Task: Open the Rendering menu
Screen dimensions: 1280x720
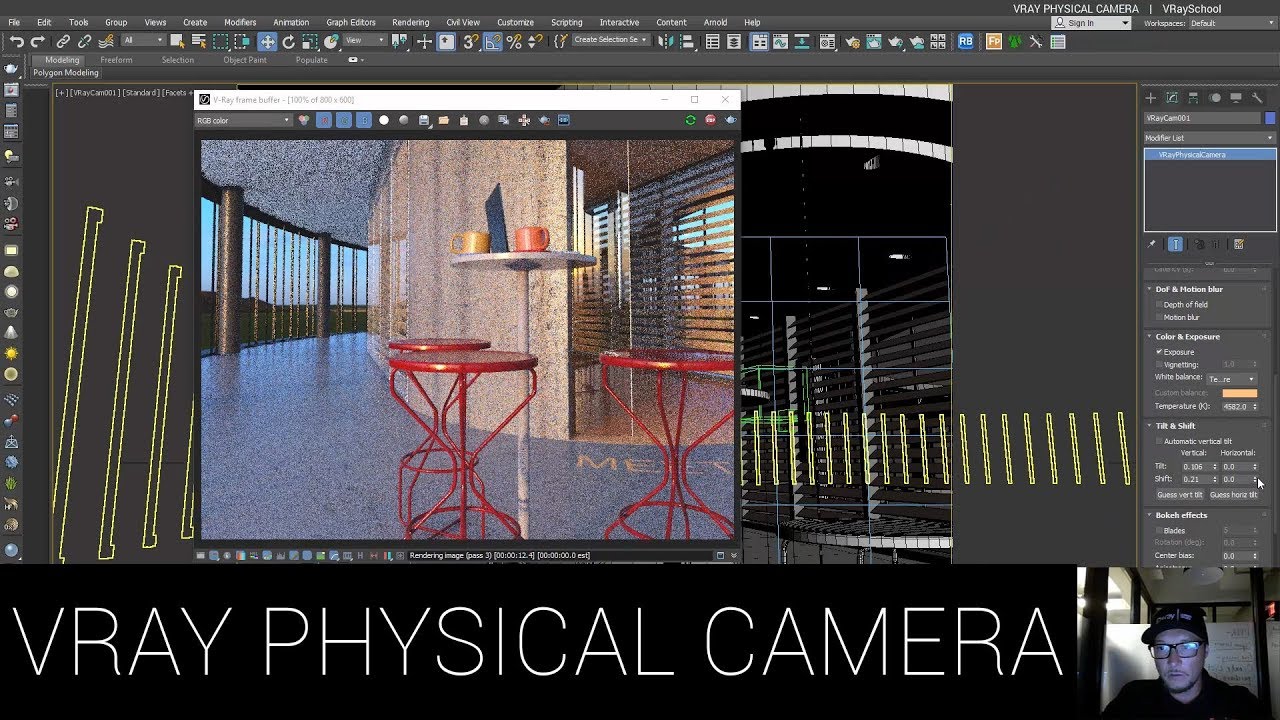Action: 410,22
